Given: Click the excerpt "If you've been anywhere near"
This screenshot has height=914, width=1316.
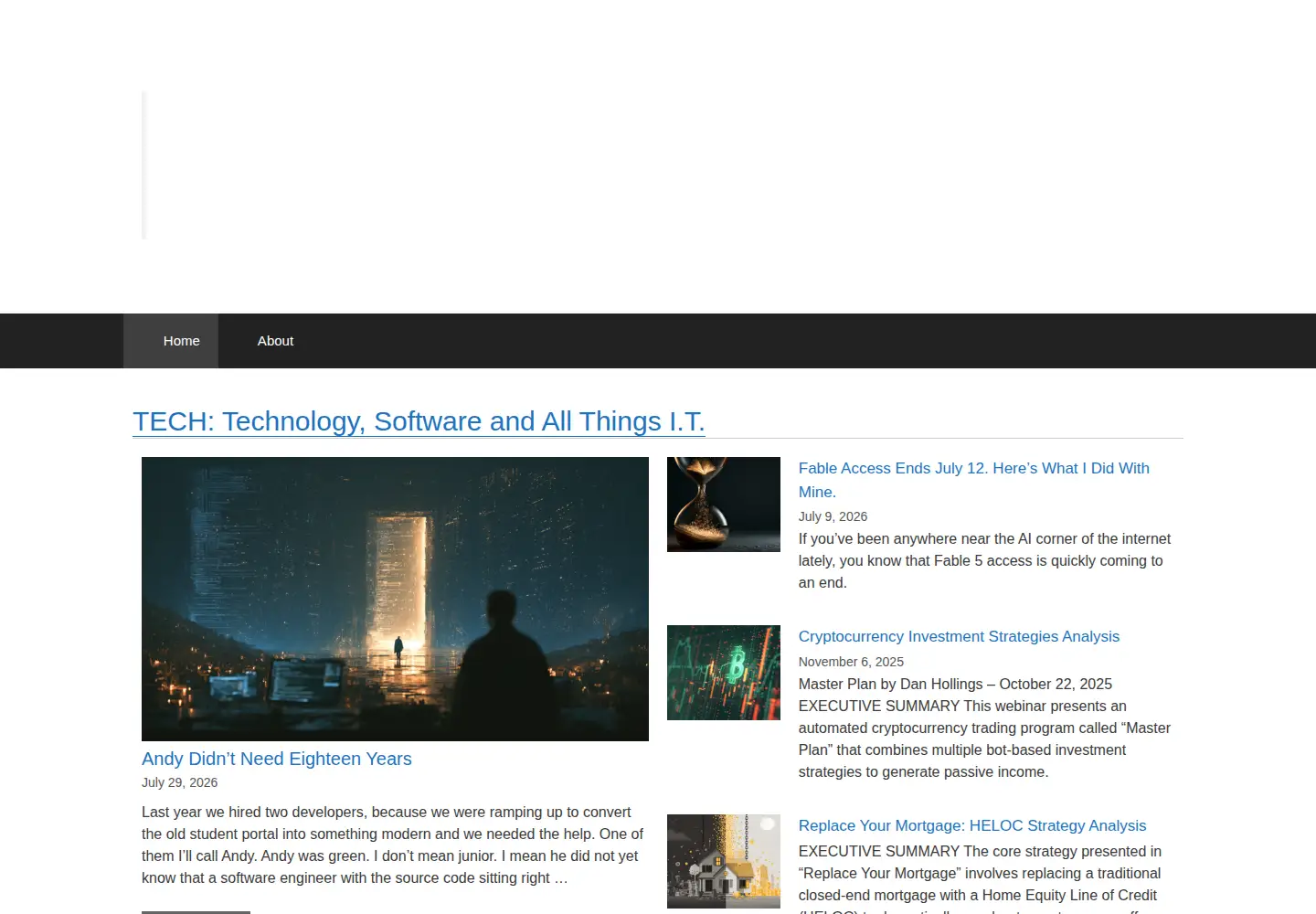Looking at the screenshot, I should [985, 560].
